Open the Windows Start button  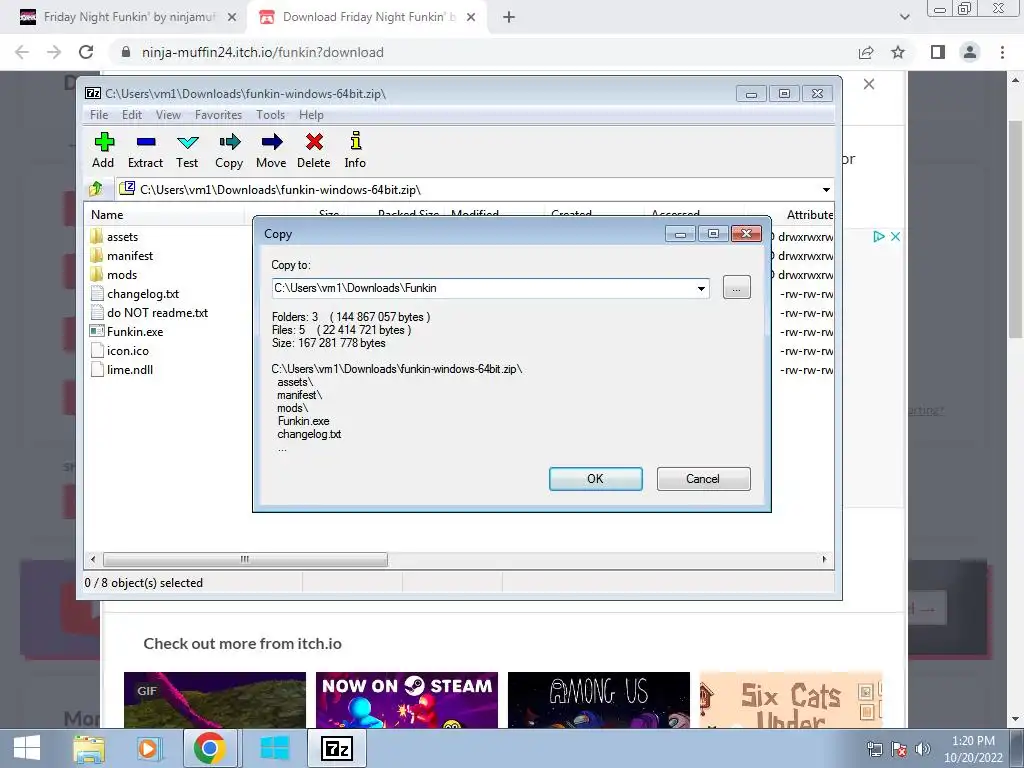[x=27, y=748]
